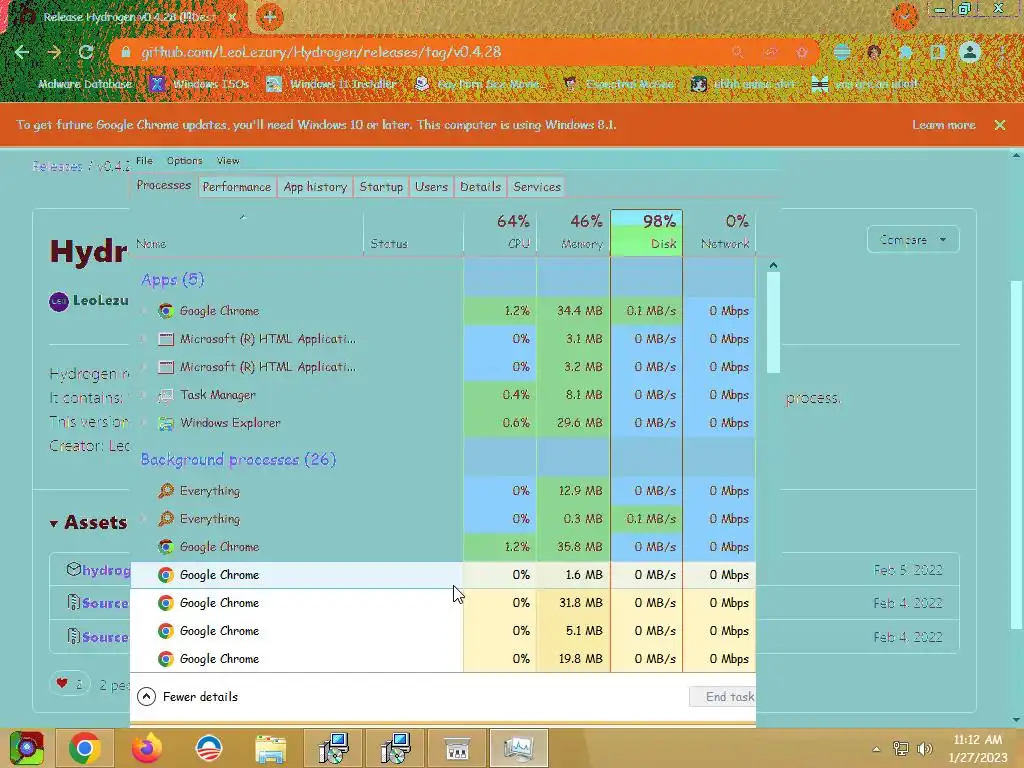Select the Google Chrome row using 31.8 MB
1024x768 pixels.
tap(443, 603)
